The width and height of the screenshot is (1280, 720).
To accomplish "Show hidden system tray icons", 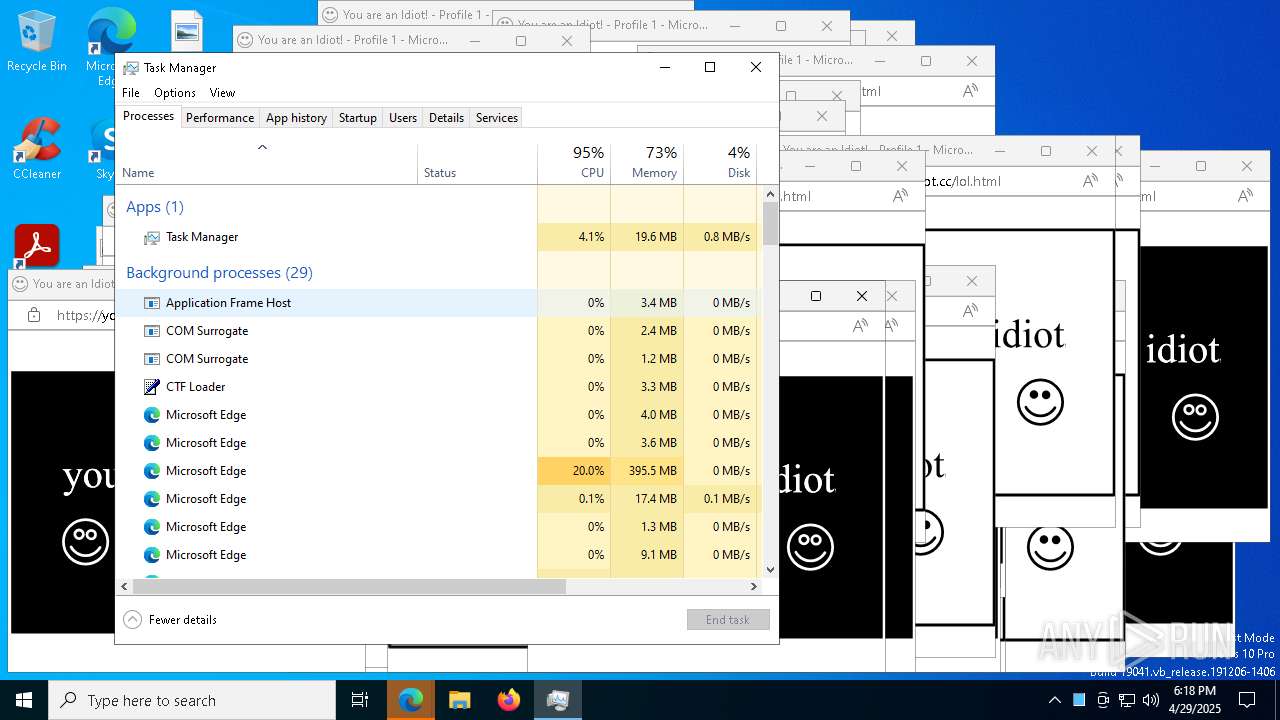I will 1054,700.
